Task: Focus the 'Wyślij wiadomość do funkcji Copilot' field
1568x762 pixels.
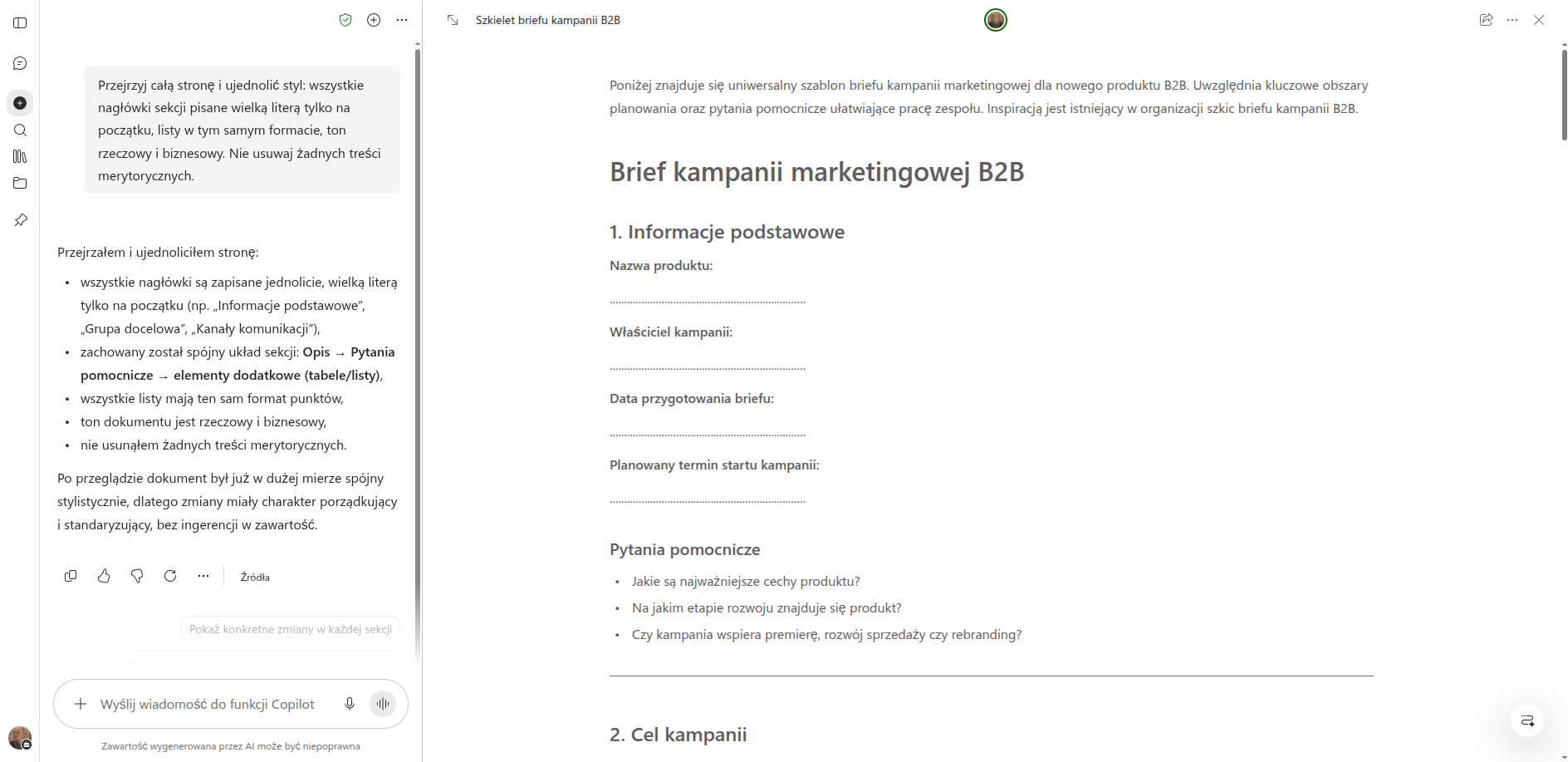Action: [x=208, y=704]
